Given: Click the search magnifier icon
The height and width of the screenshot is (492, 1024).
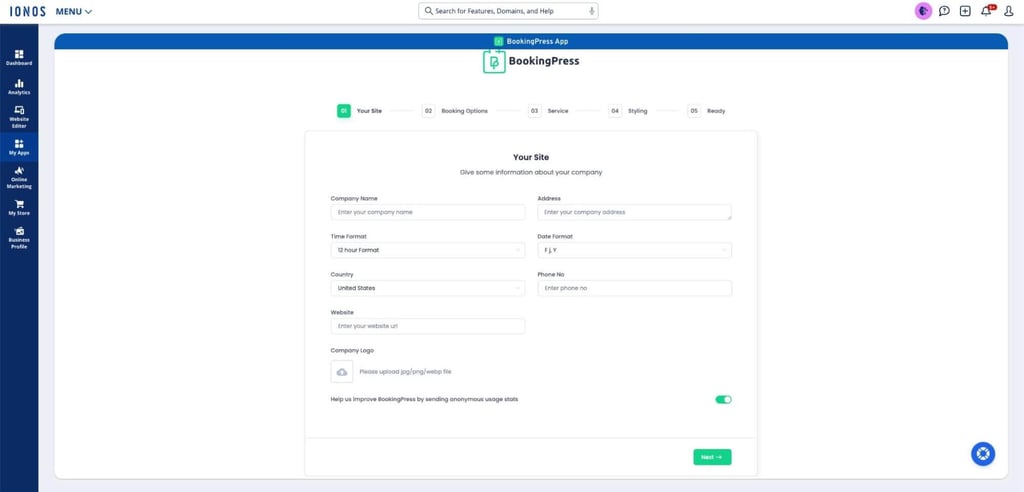Looking at the screenshot, I should point(428,11).
